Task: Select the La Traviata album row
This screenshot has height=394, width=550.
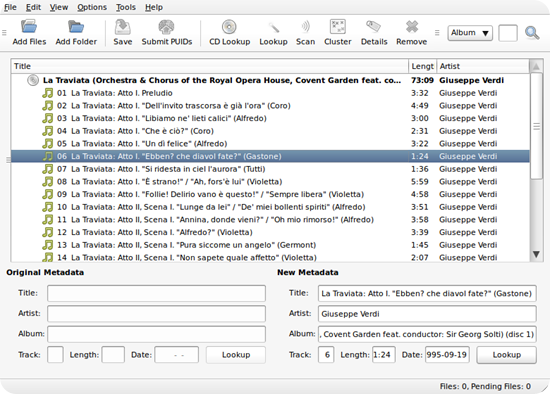Action: (270, 80)
